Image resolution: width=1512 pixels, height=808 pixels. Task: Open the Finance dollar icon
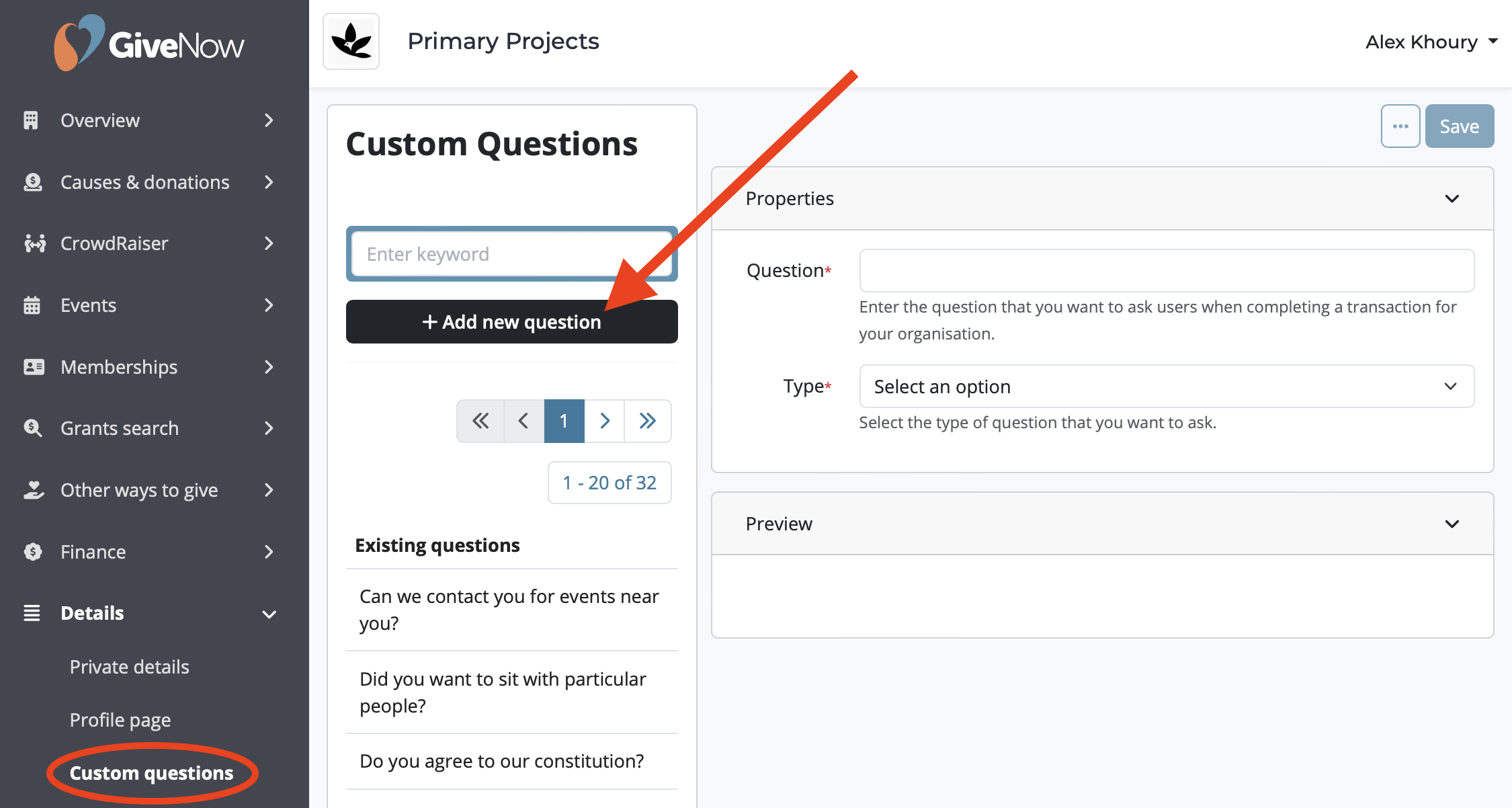click(x=32, y=552)
